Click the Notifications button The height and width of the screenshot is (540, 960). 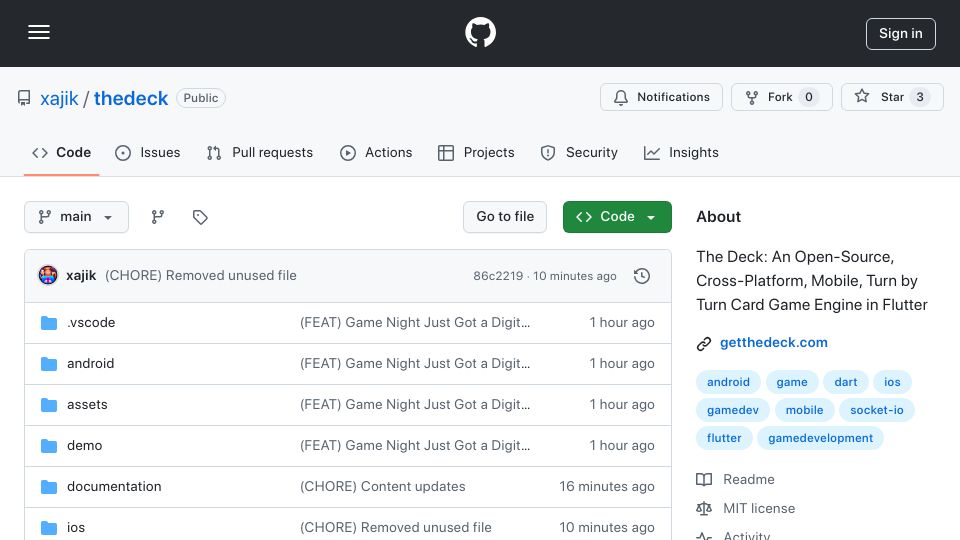click(x=661, y=97)
